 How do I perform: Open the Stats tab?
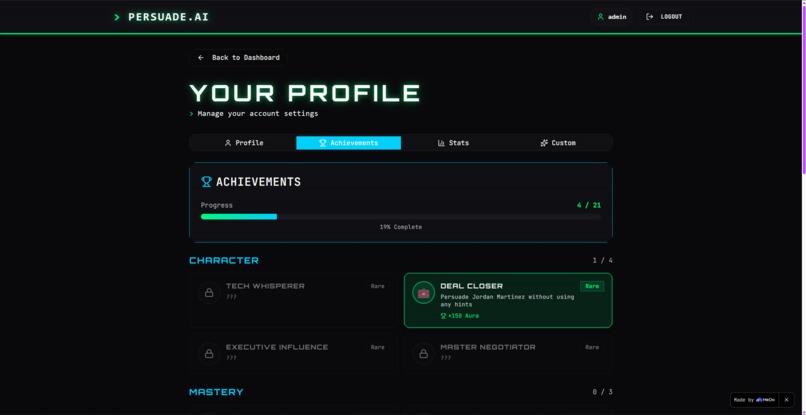453,143
